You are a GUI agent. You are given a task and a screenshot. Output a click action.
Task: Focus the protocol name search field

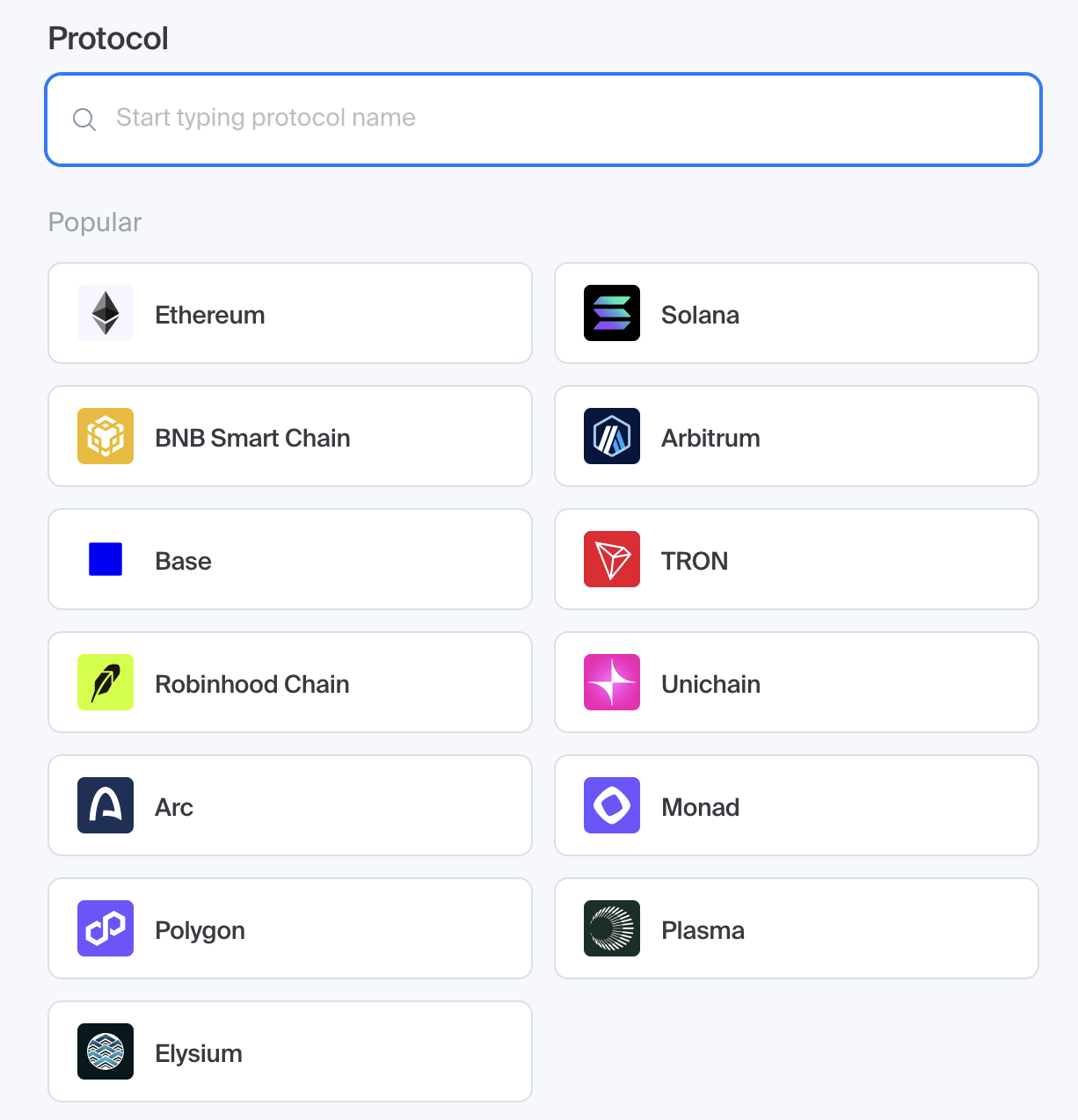point(543,120)
